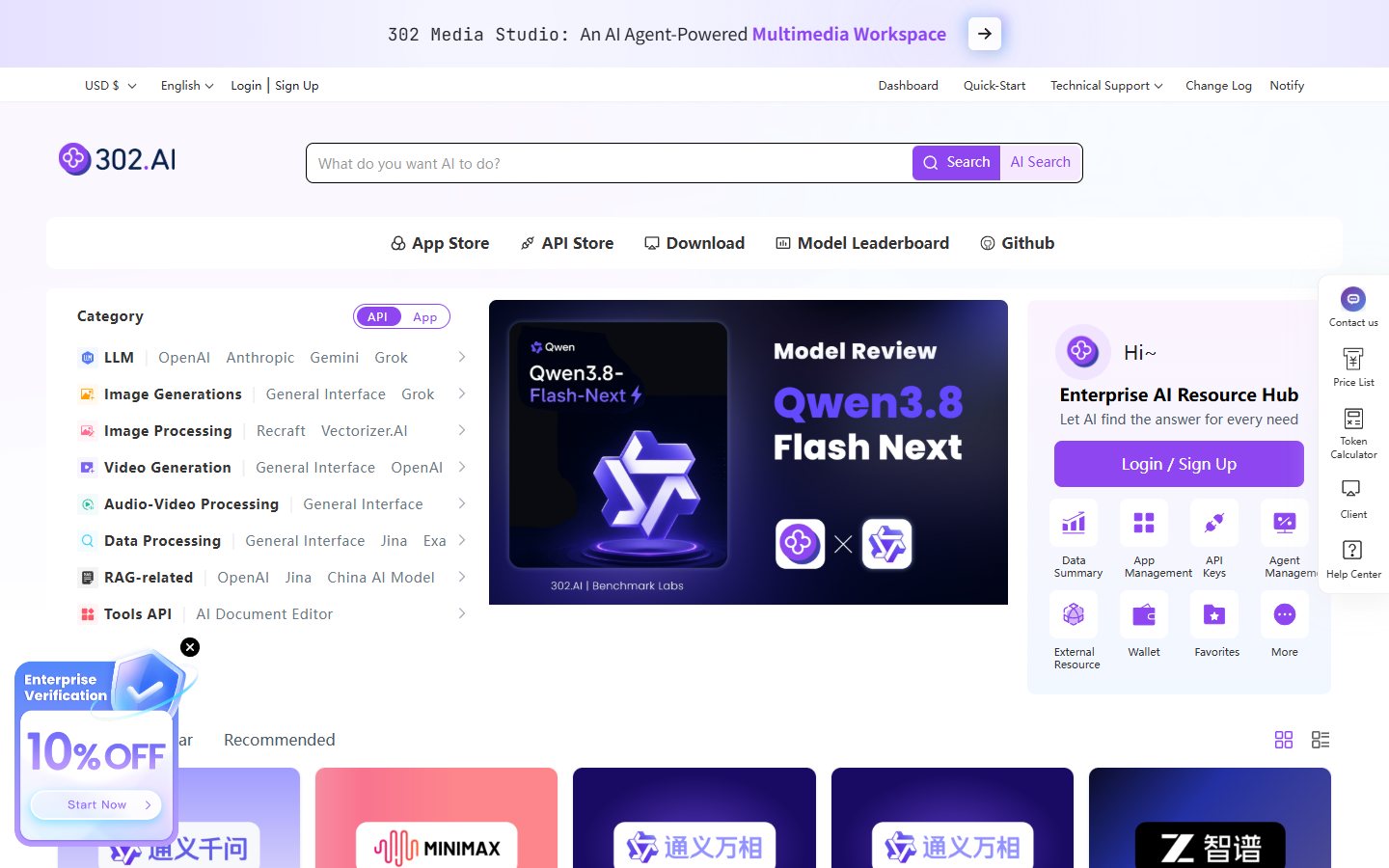Screen dimensions: 1389x868
Task: Open App Management icon
Action: click(x=1144, y=523)
